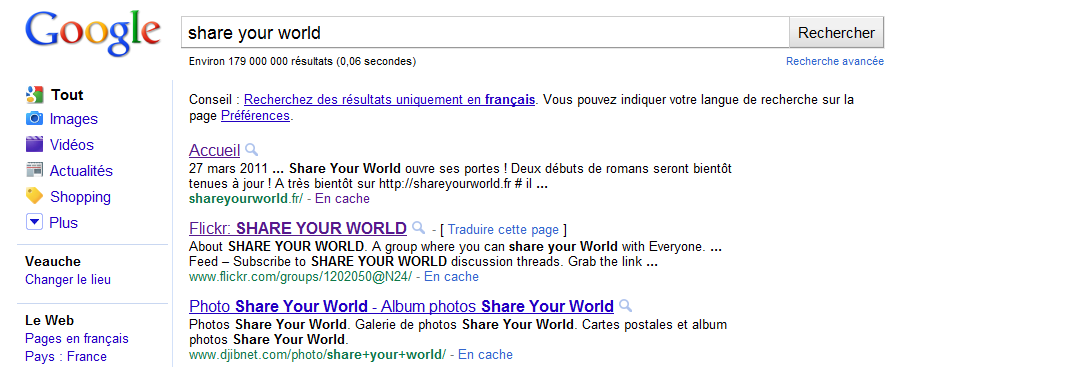This screenshot has width=1068, height=367.
Task: Click Traduire cette page link
Action: tap(503, 229)
